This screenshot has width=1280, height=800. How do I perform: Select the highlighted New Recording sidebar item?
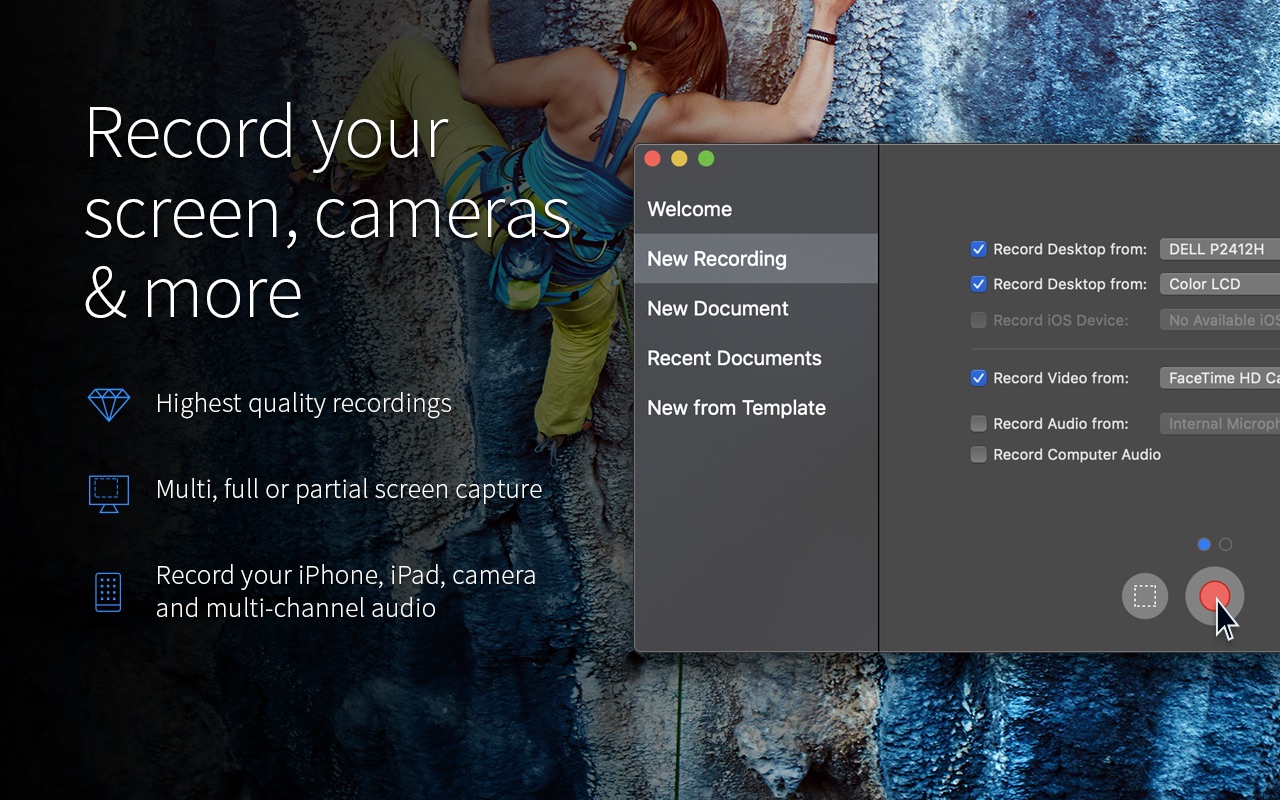click(717, 259)
